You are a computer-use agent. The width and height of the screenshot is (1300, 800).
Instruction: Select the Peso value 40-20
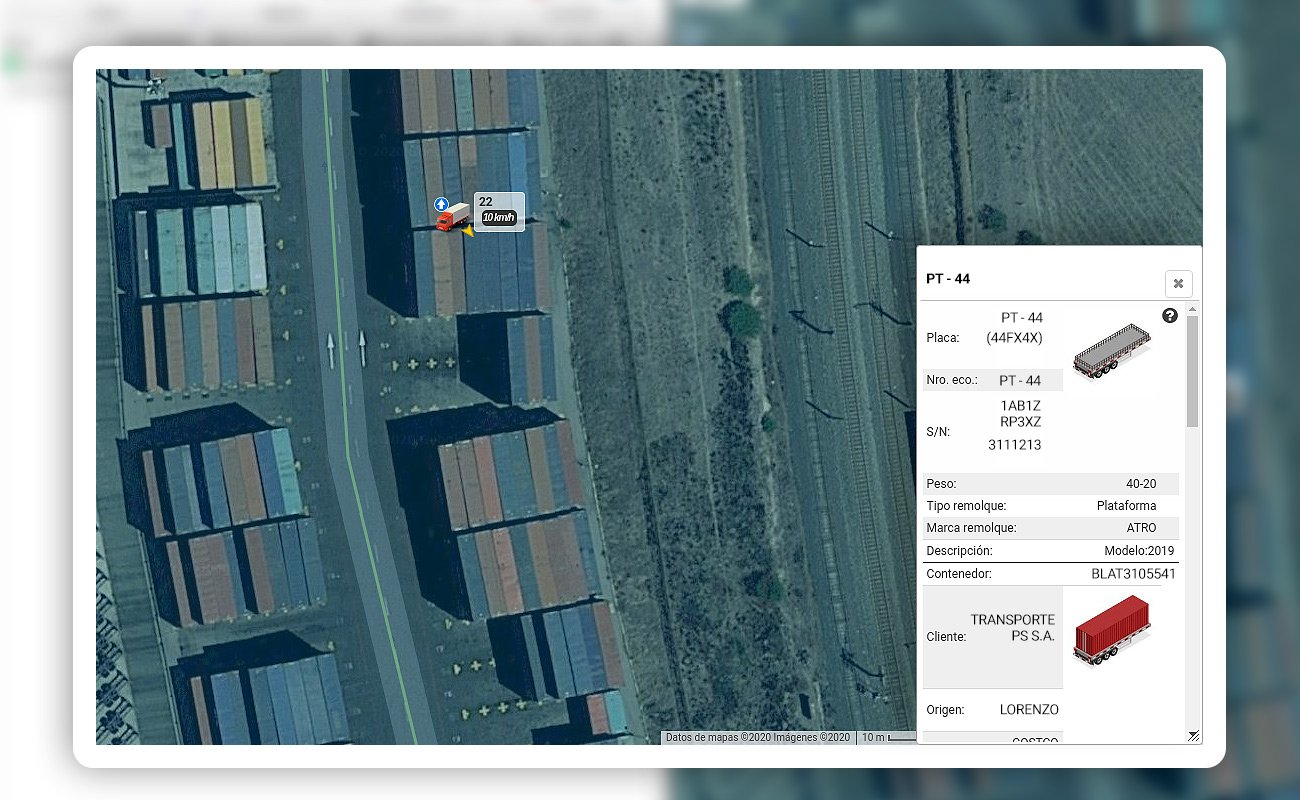pyautogui.click(x=1141, y=484)
